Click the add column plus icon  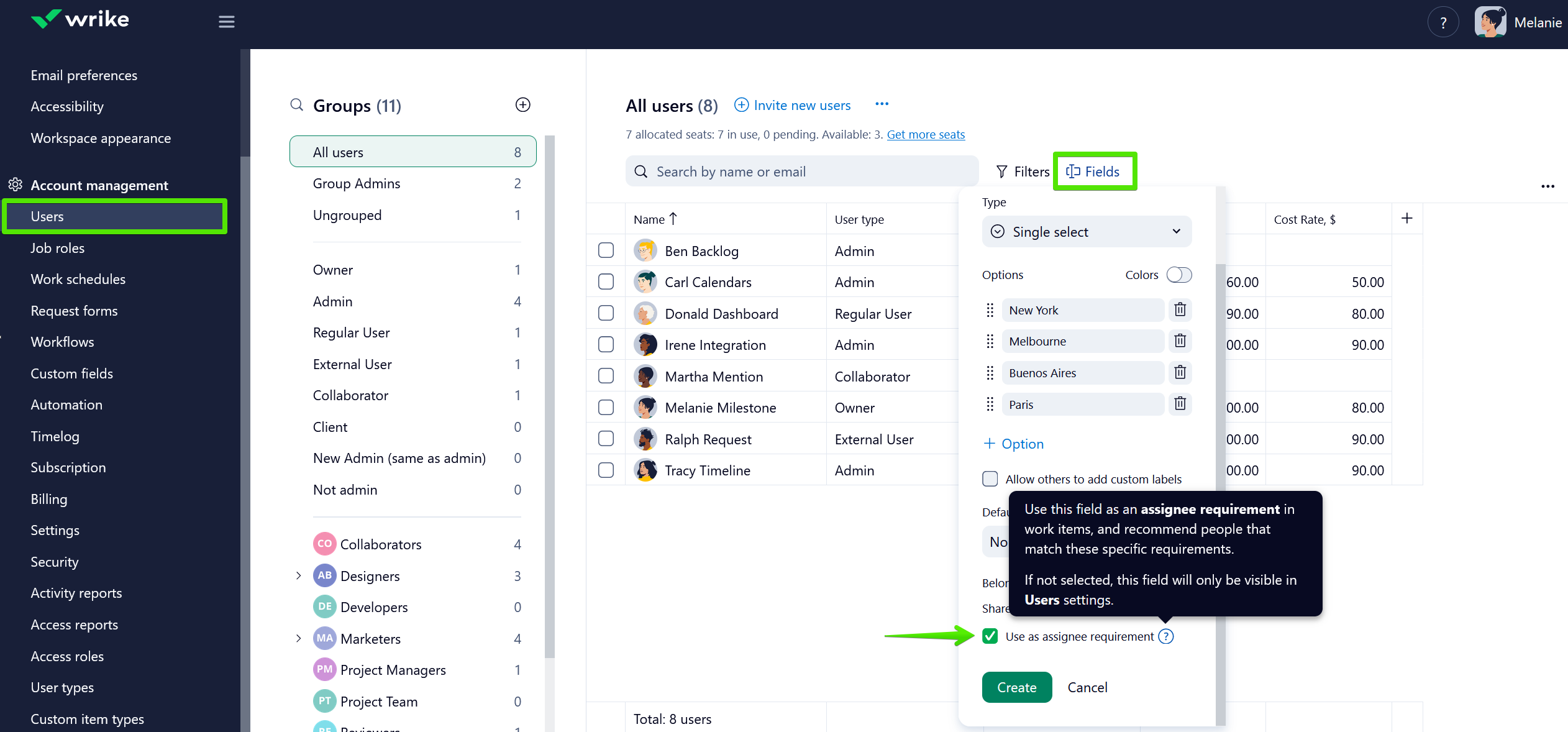click(1406, 219)
